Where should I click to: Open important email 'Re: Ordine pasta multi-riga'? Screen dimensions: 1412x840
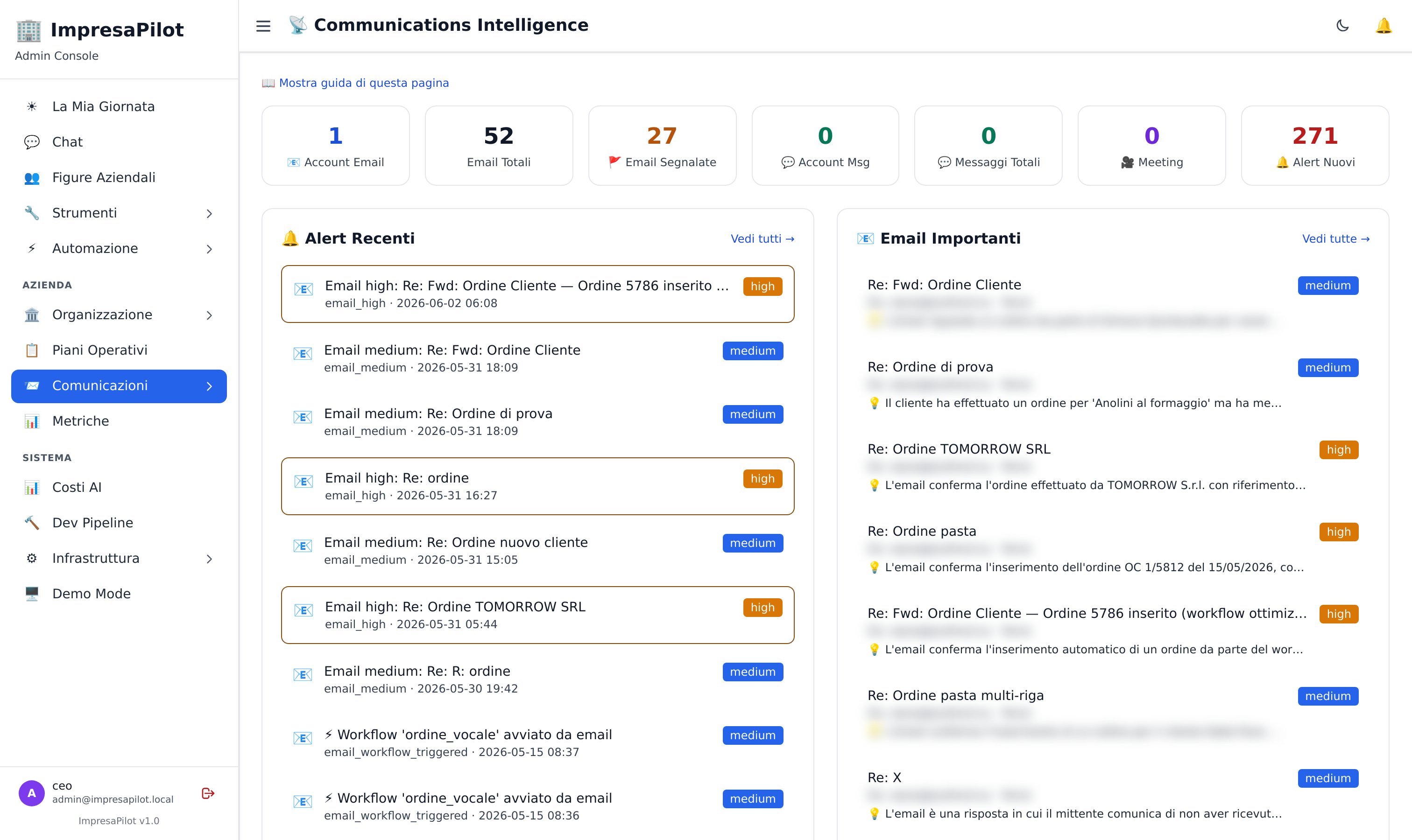click(x=1113, y=713)
